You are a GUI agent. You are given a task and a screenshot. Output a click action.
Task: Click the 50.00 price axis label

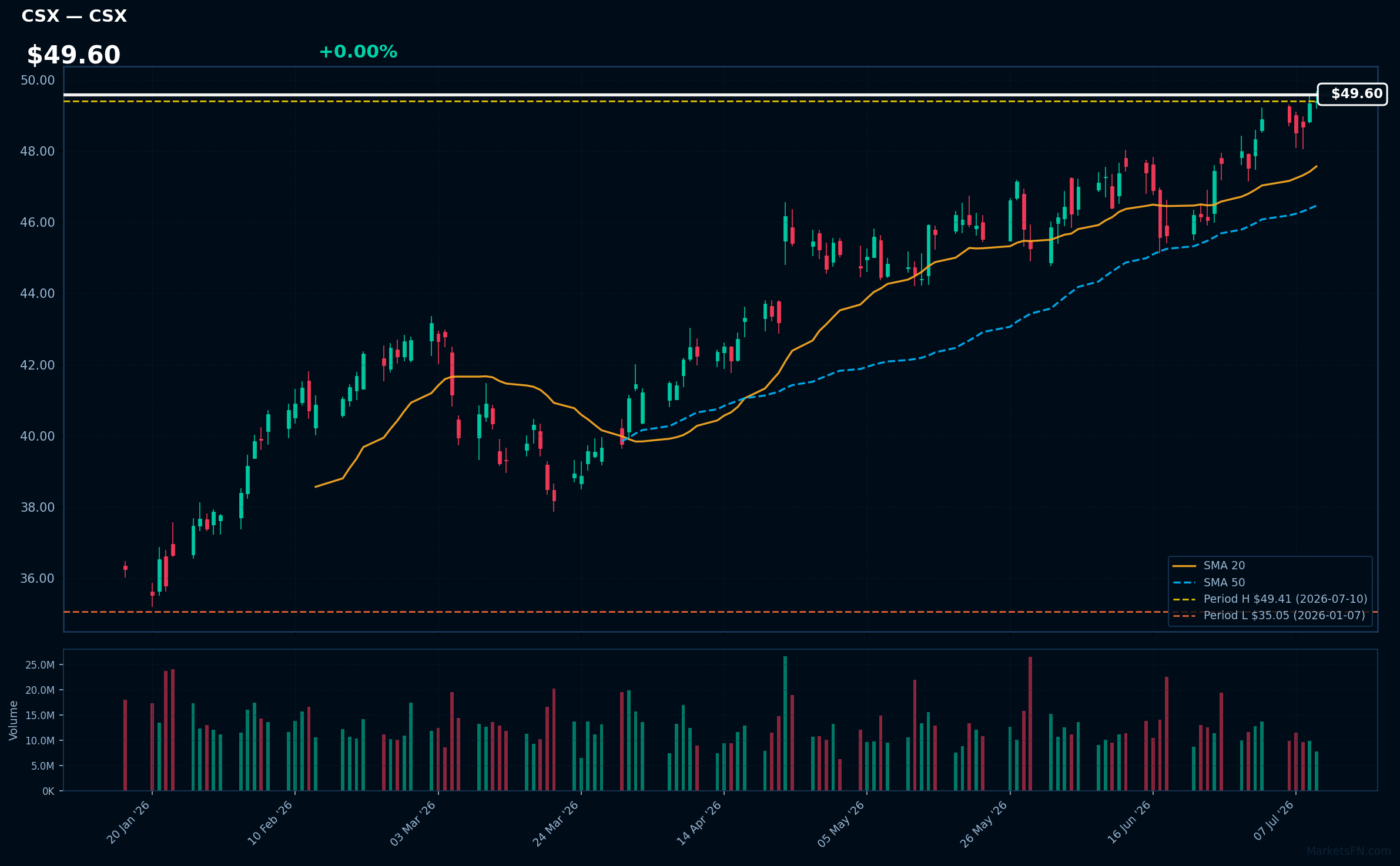coord(38,80)
